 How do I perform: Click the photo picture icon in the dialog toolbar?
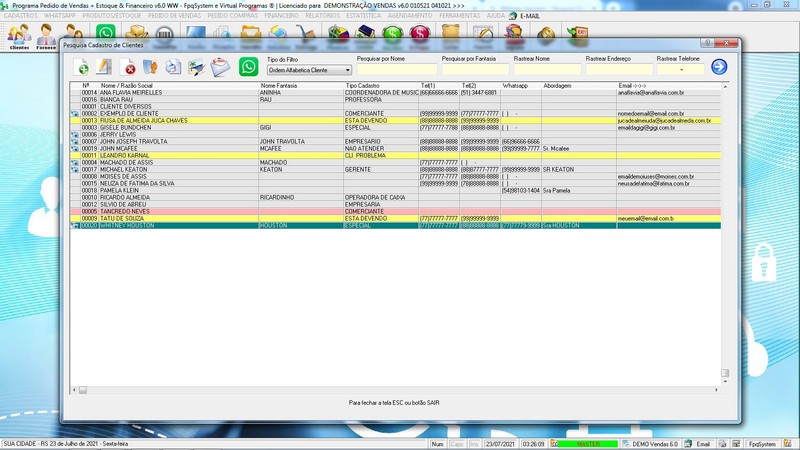[196, 67]
